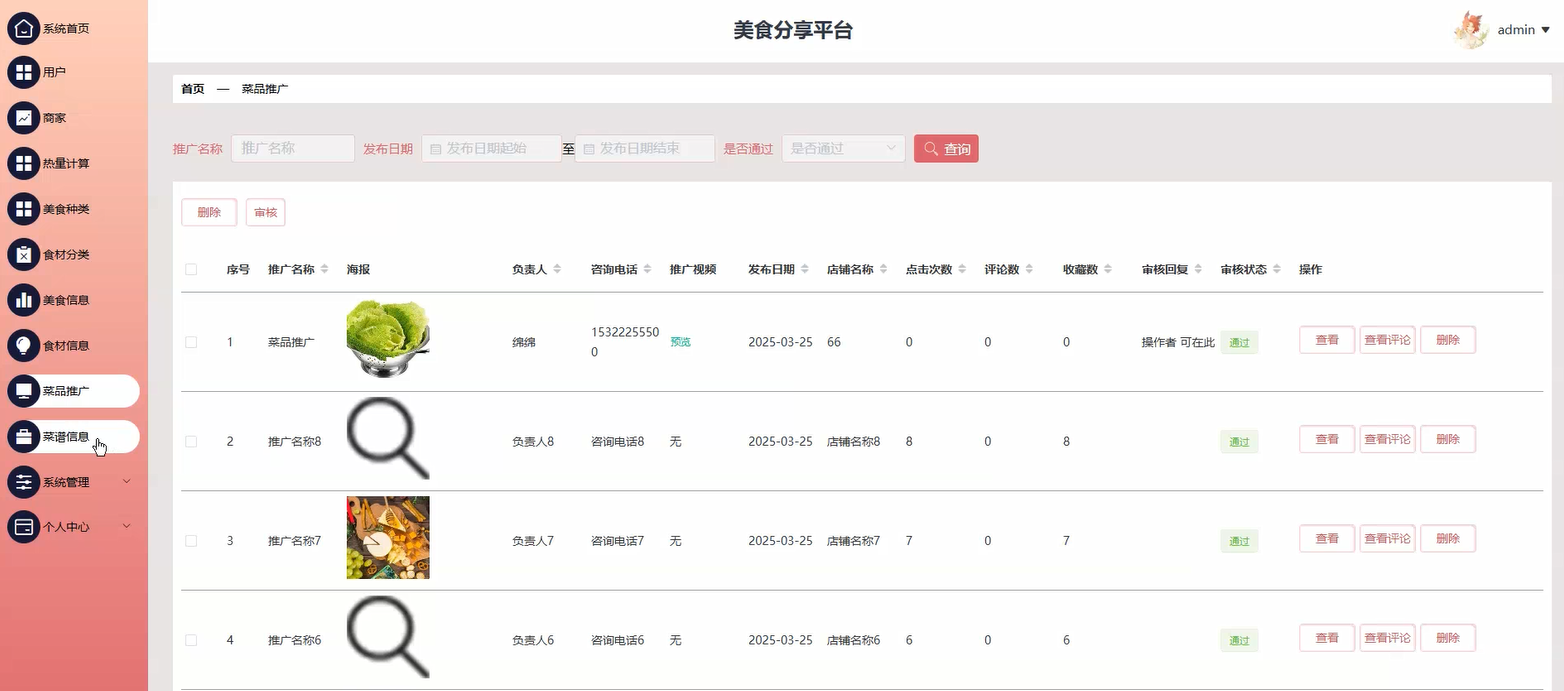The image size is (1564, 691).
Task: Navigate to 首页 via the breadcrumb
Action: point(192,88)
